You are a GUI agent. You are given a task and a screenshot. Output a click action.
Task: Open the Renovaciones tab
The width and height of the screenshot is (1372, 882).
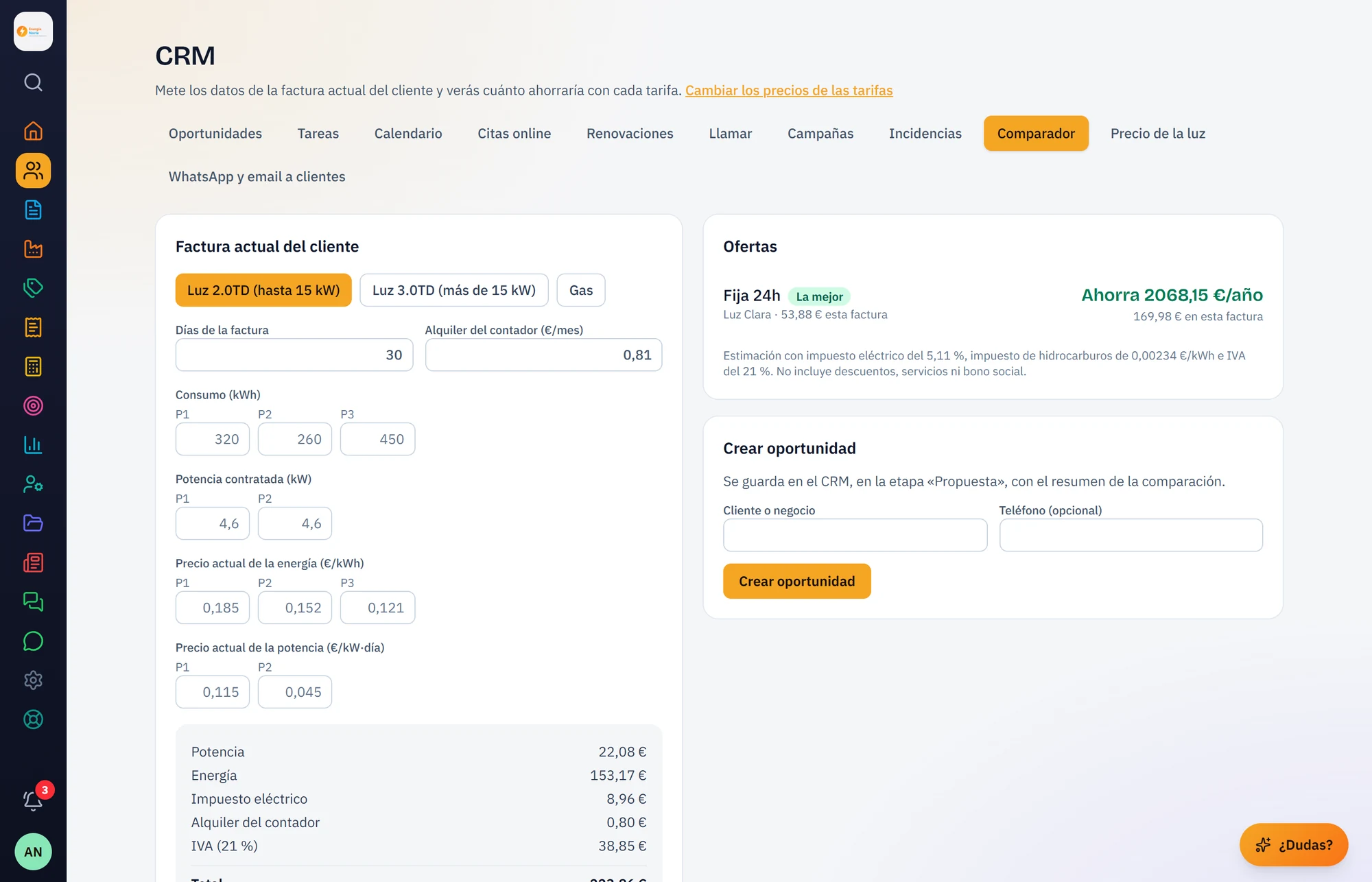coord(630,134)
